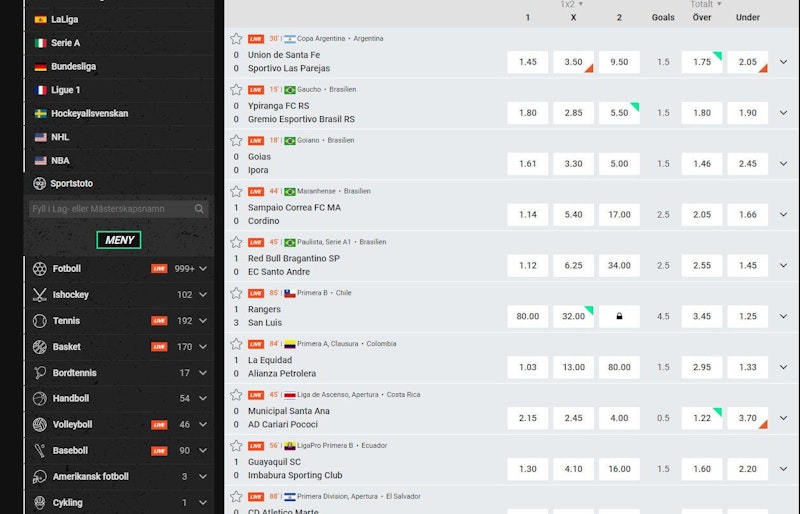Select the 34.00 odds for EC Santo Andre
This screenshot has height=514, width=800.
coord(619,265)
